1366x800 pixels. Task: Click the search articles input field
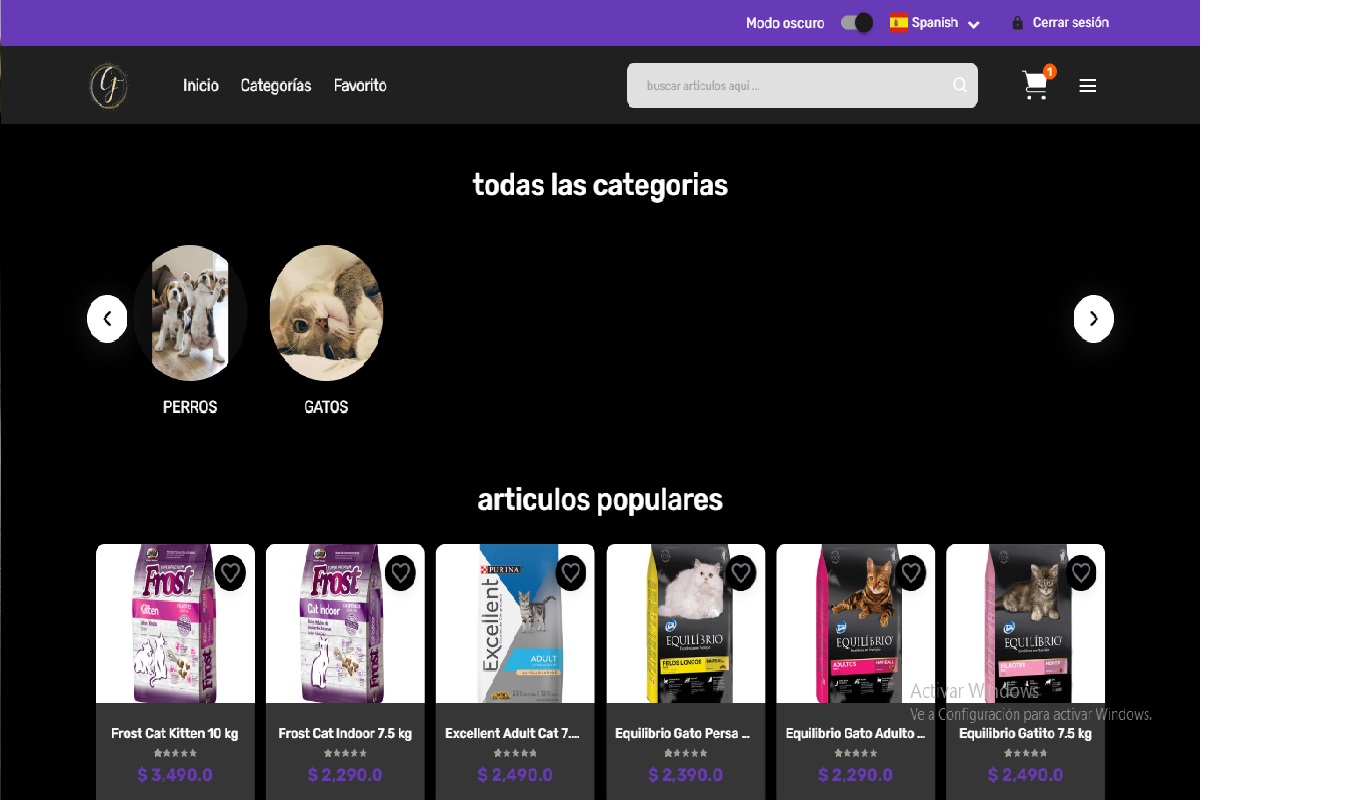pos(802,86)
